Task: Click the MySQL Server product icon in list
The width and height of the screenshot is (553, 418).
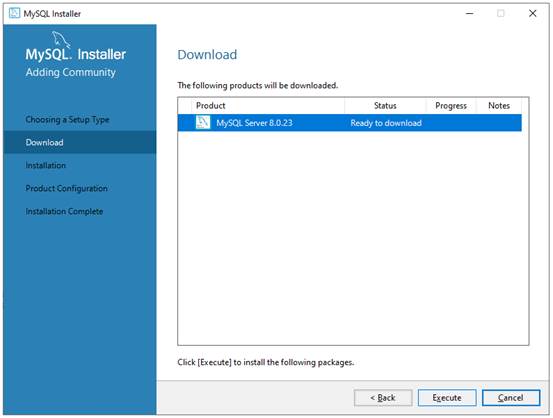Action: click(203, 122)
